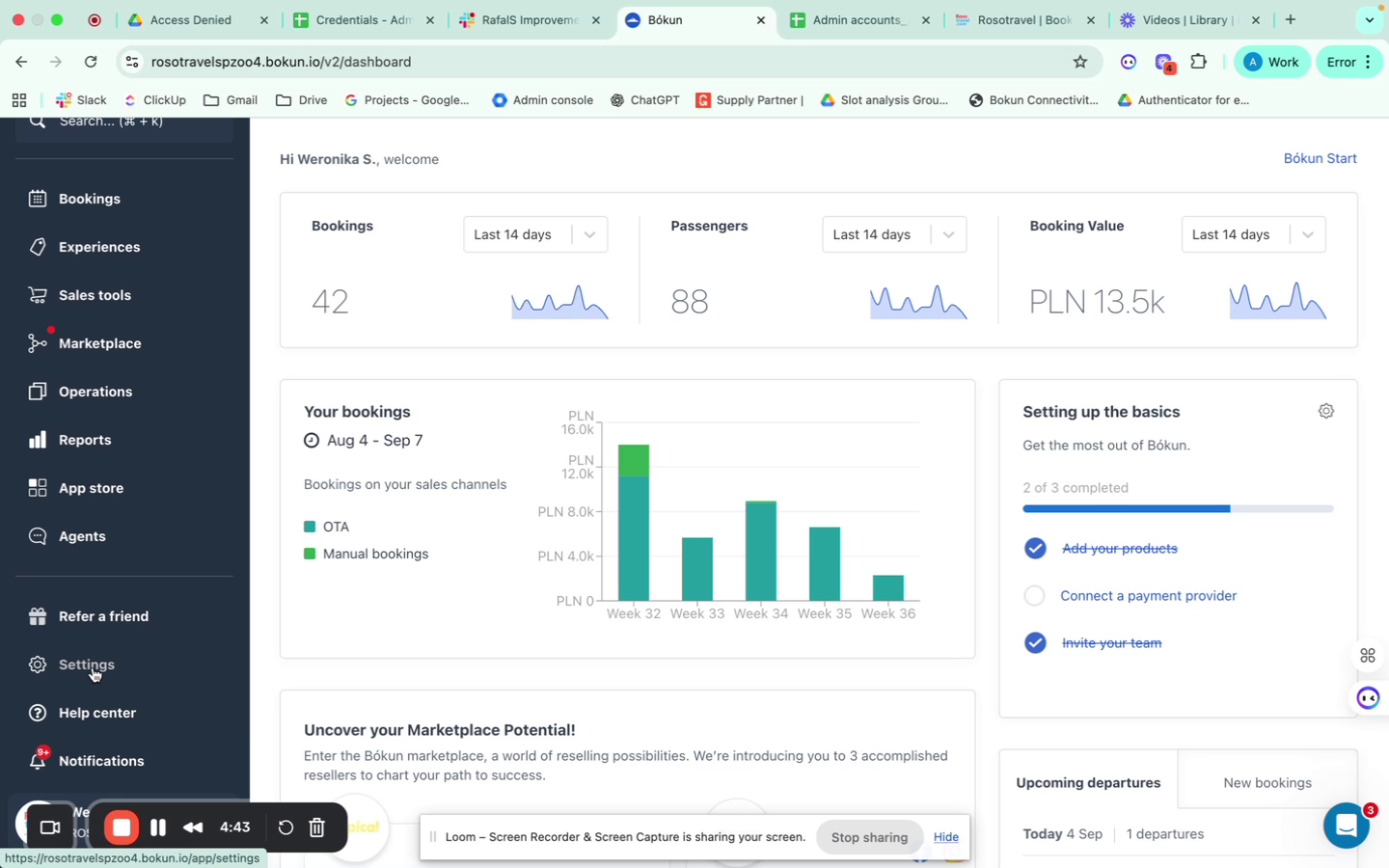Open the Booking Value period dropdown

[x=1253, y=234]
